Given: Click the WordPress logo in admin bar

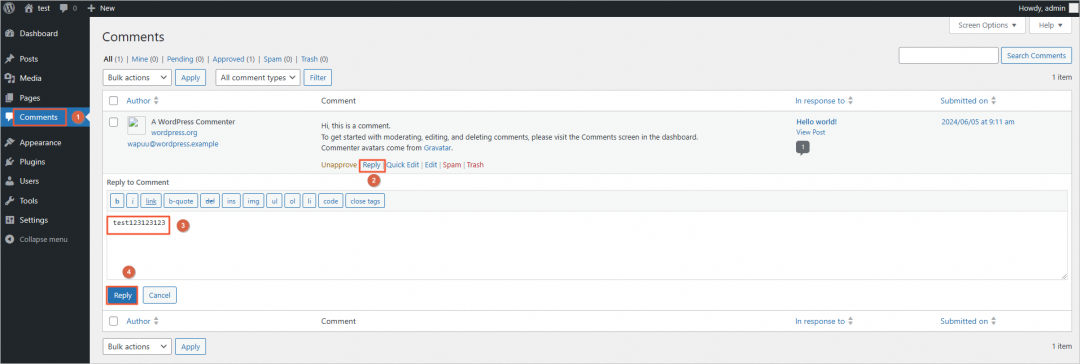Looking at the screenshot, I should click(10, 8).
